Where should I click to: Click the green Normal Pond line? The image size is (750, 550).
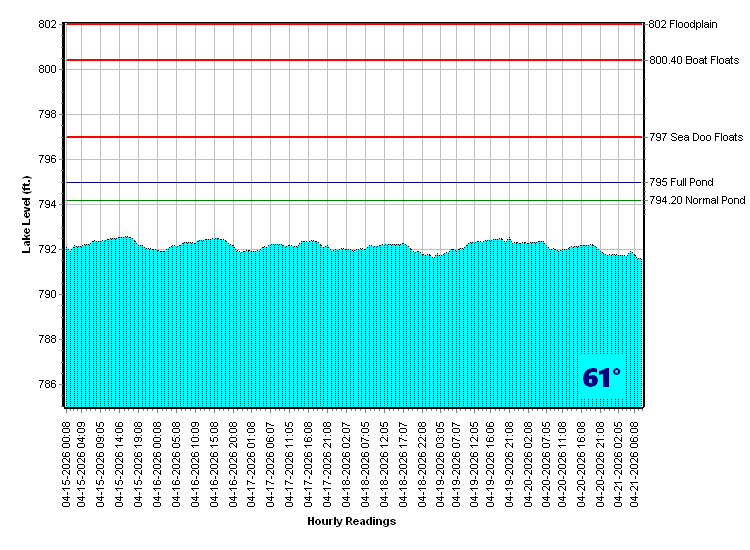pos(350,201)
